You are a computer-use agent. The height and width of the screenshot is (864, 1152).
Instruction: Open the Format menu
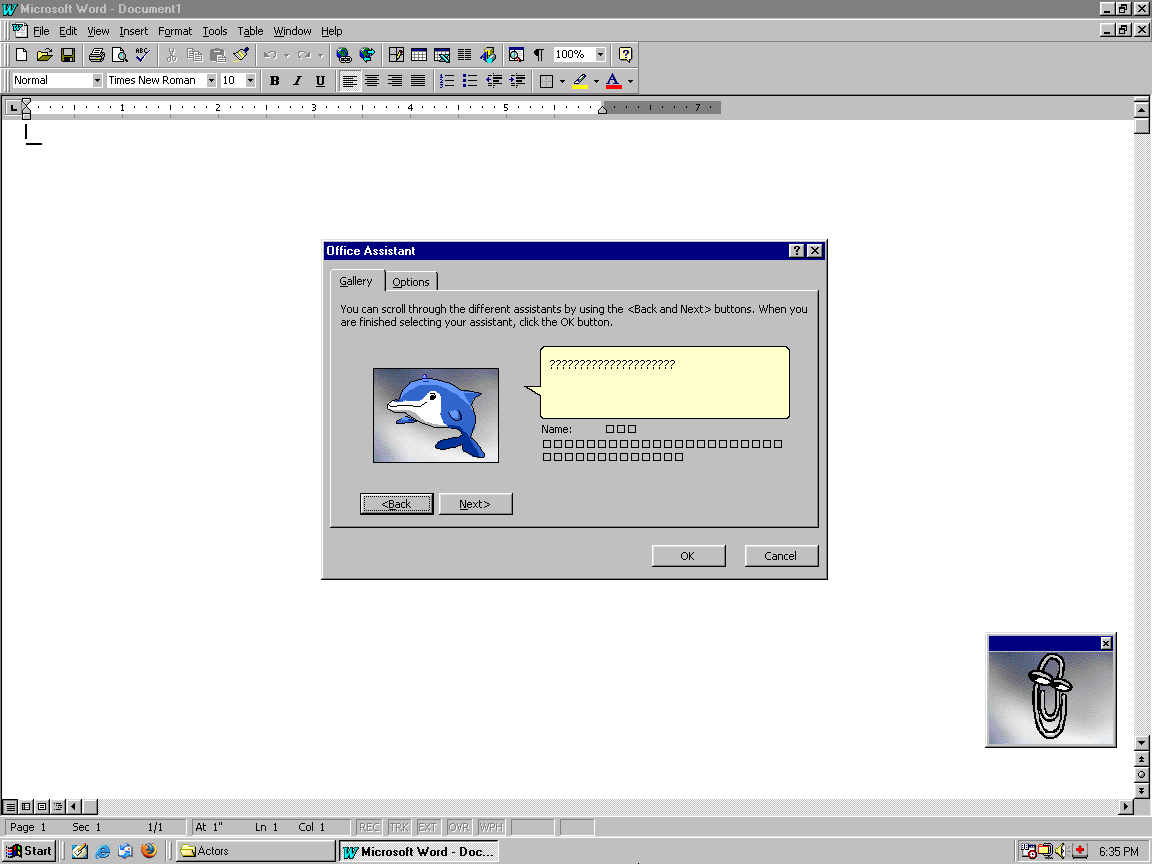[x=175, y=31]
